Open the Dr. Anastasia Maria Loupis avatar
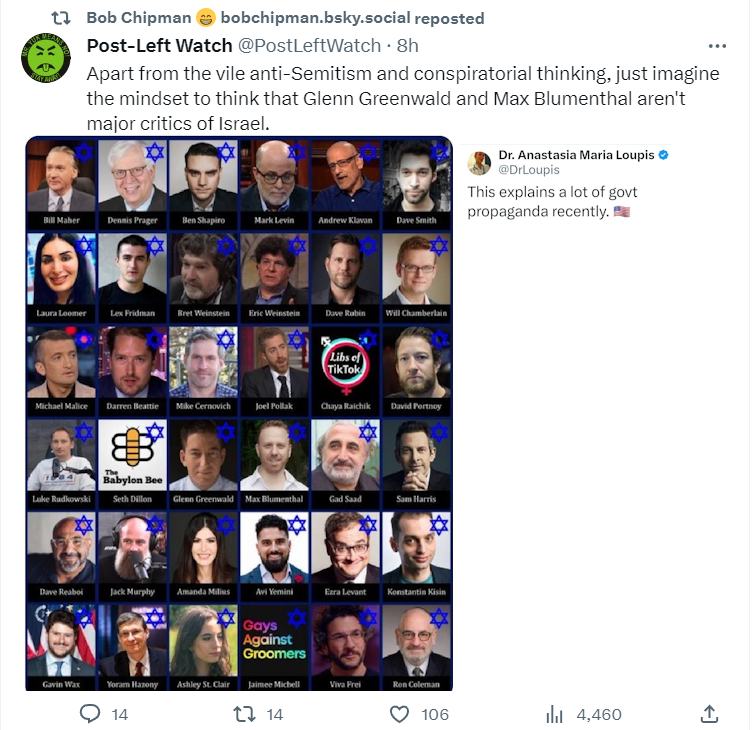Screen dimensions: 752x730 (x=479, y=162)
